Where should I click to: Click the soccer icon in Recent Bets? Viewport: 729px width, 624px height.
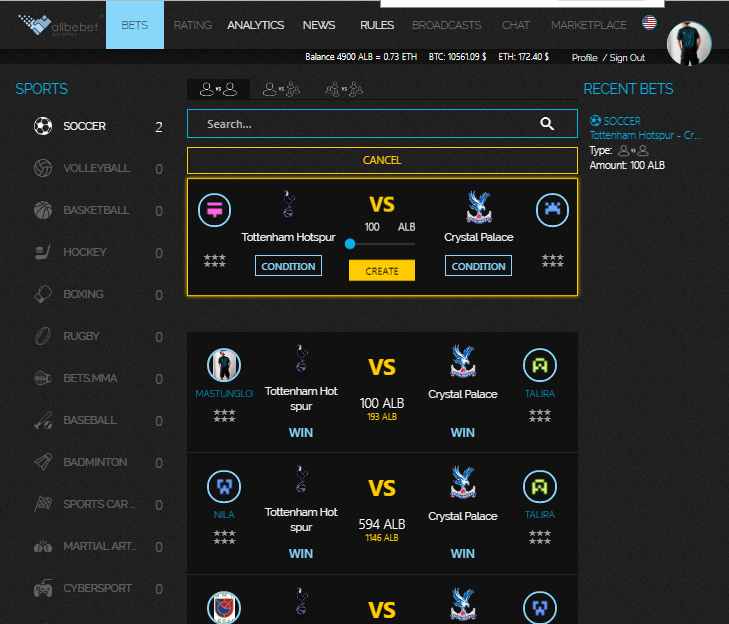point(595,121)
